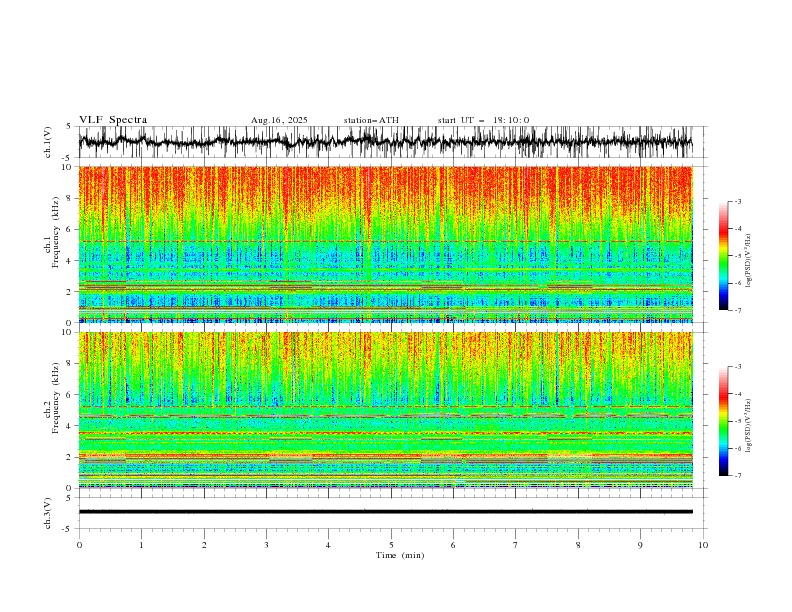
Task: Click time axis tick label "1"
Action: (x=141, y=545)
